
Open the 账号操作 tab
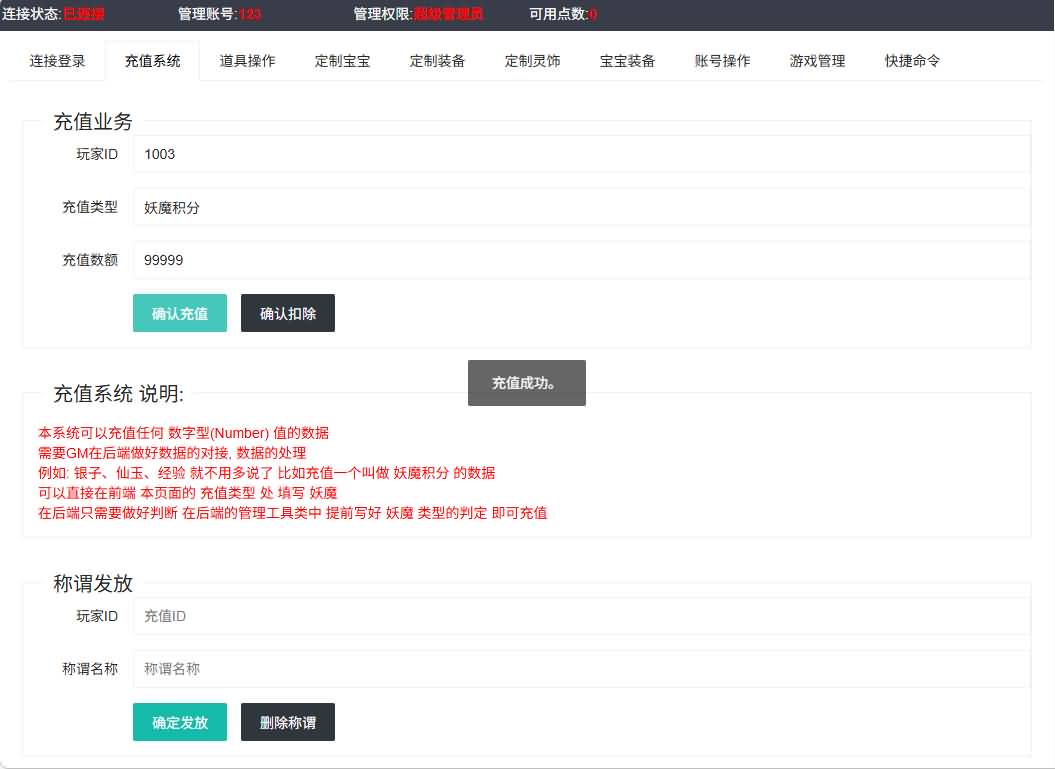click(x=722, y=61)
